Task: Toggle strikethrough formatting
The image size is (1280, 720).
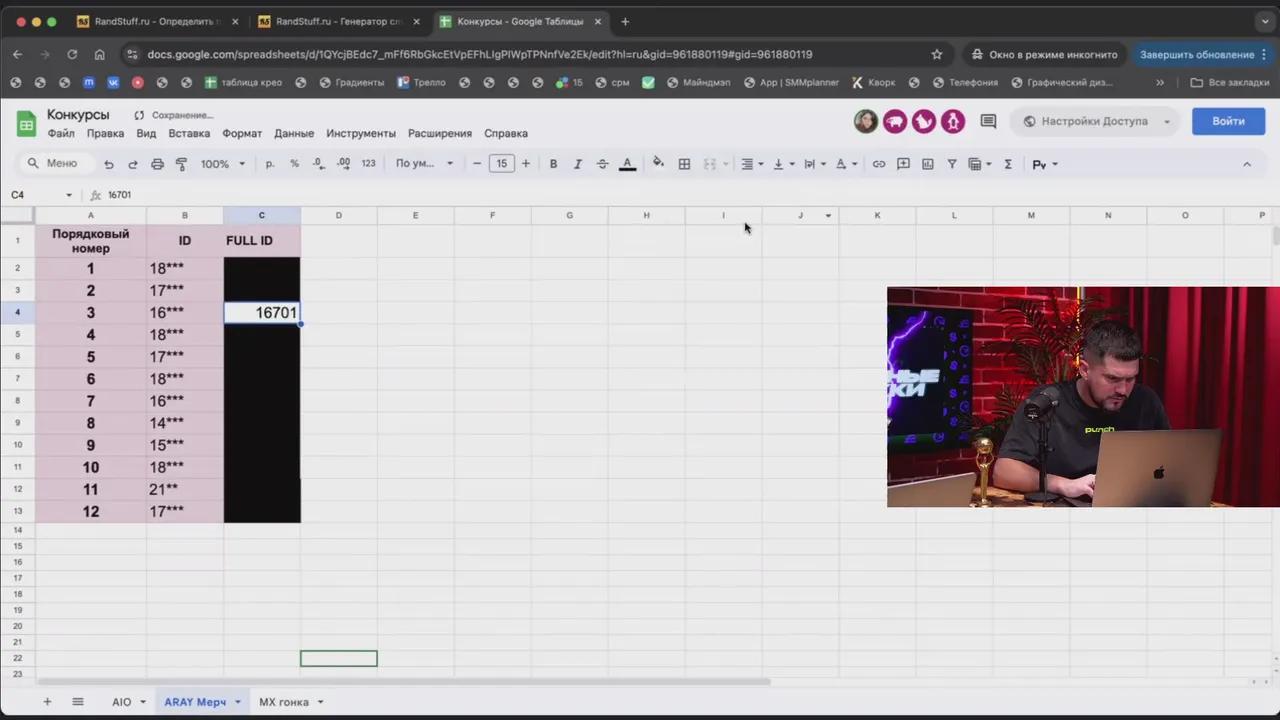Action: point(602,164)
